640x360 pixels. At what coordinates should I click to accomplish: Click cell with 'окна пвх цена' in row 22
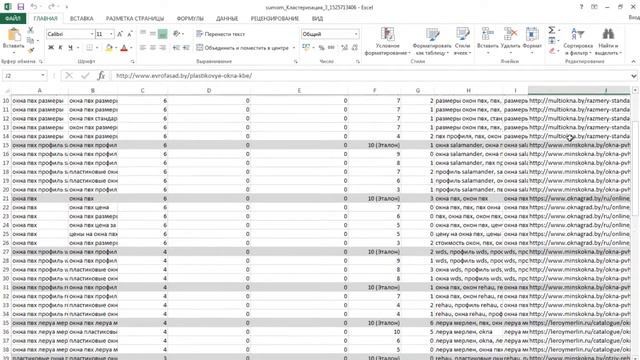[x=93, y=207]
